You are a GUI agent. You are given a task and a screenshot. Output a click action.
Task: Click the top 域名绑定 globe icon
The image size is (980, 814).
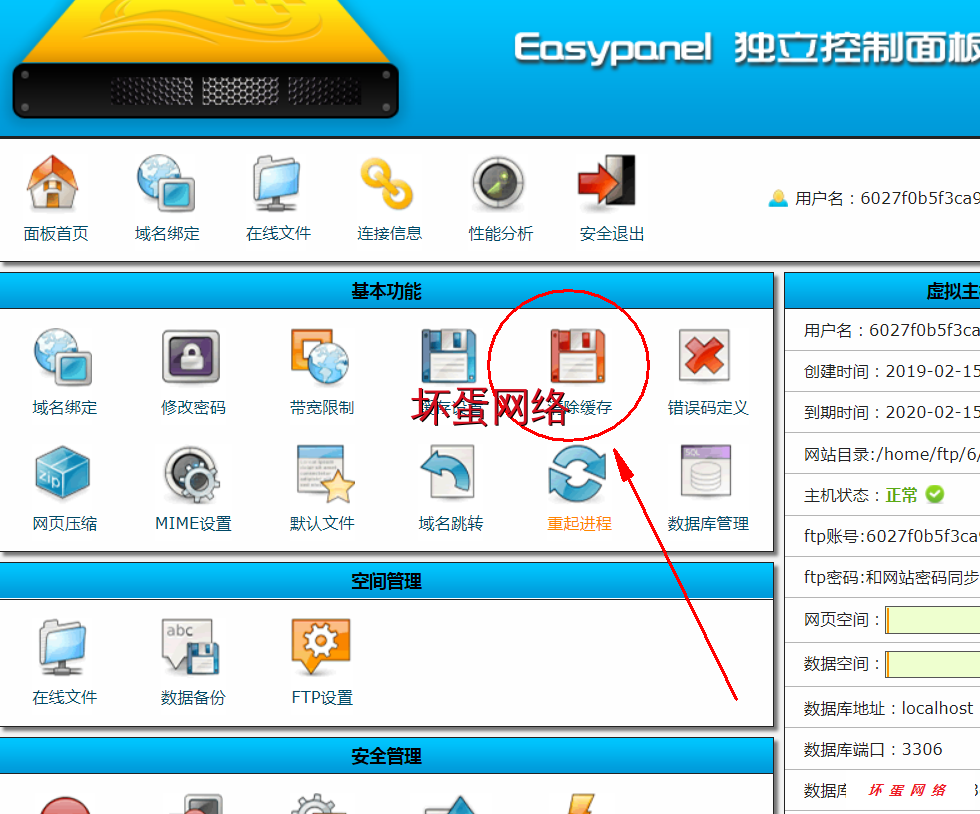(x=166, y=183)
